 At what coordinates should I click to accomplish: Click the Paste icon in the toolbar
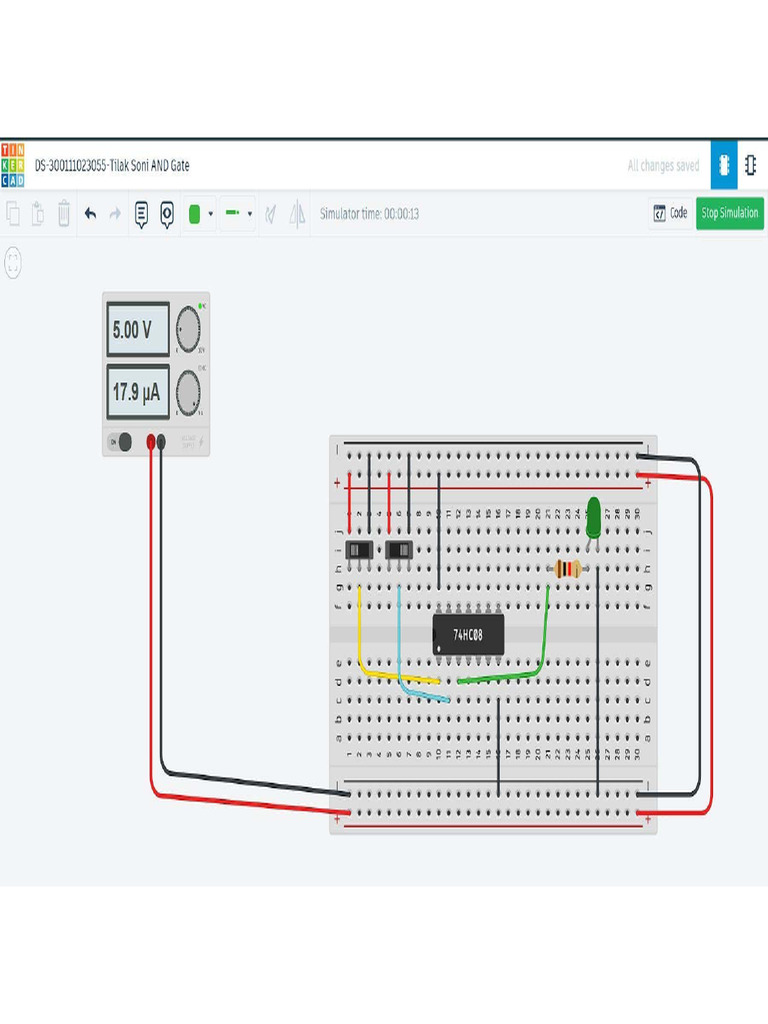tap(38, 214)
